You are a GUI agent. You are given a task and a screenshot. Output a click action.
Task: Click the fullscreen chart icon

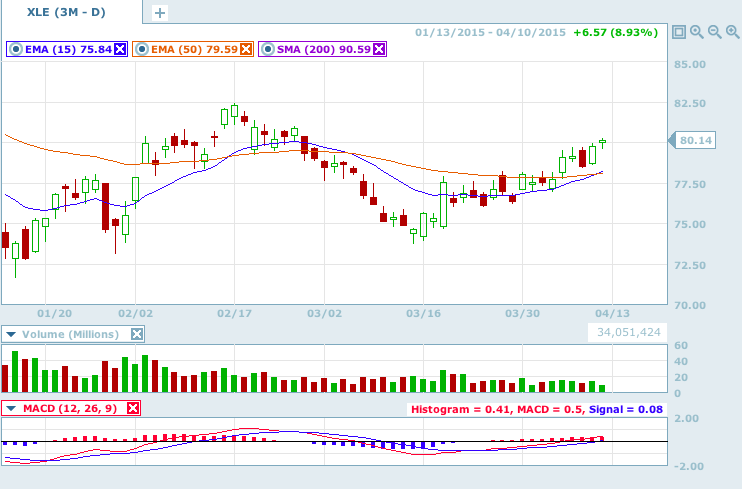[x=679, y=32]
